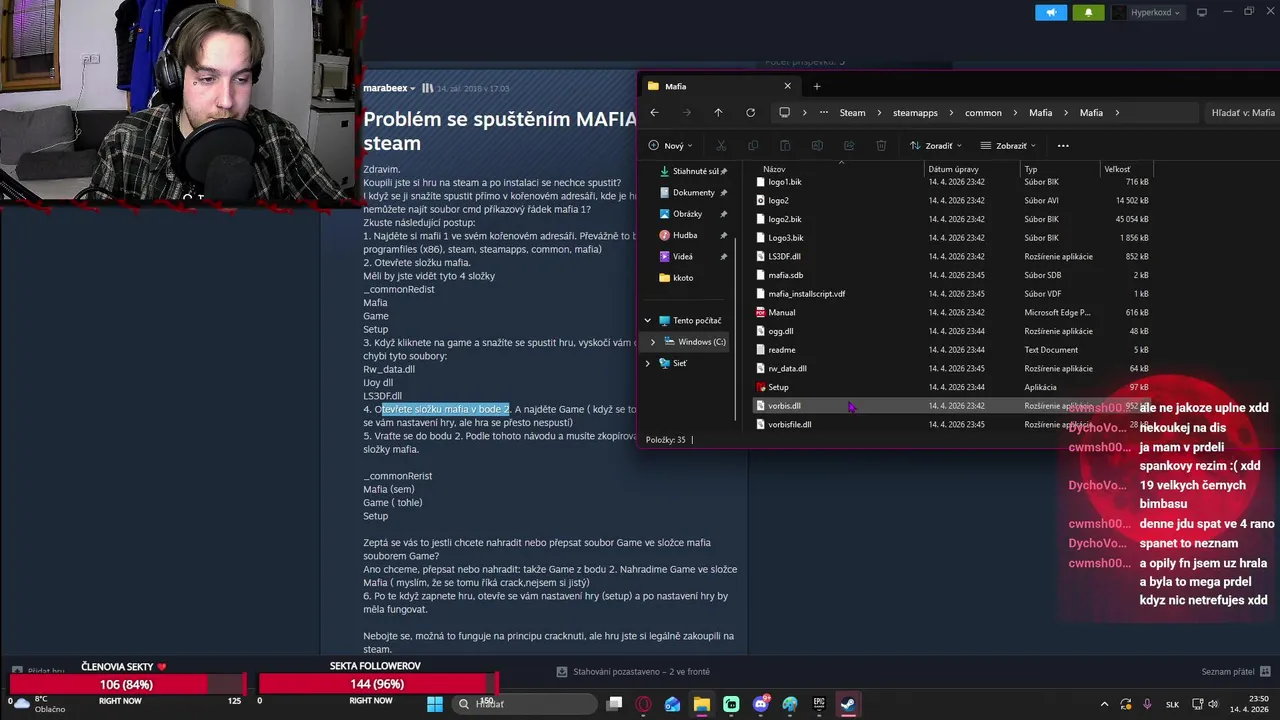Click the Share icon in Explorer toolbar
Screen dimensions: 1280x720
point(849,146)
